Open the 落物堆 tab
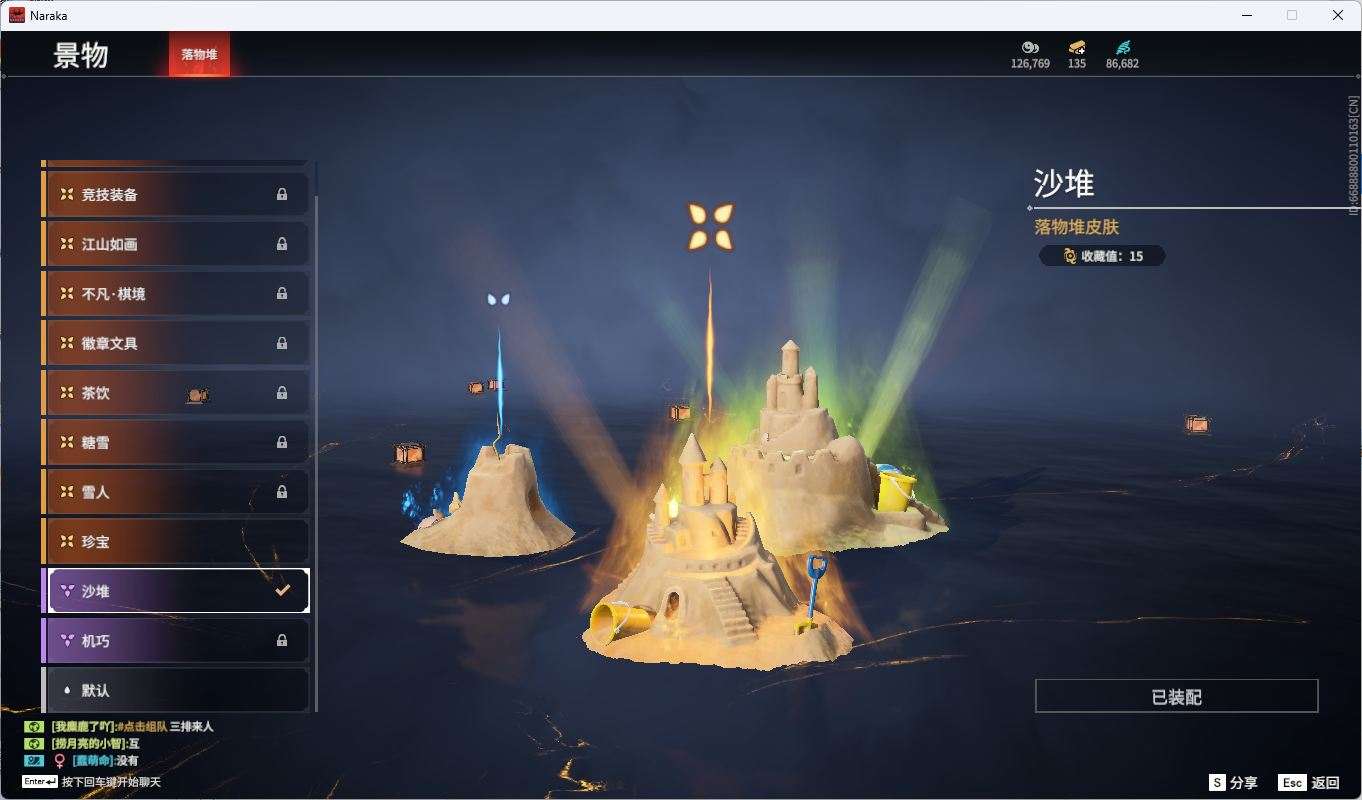Screen dimensions: 1362x800 click(199, 54)
